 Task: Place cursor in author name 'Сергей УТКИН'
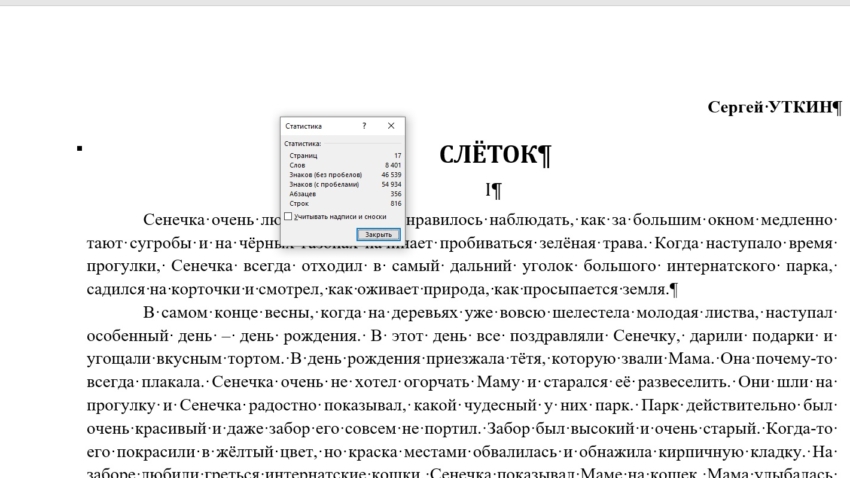point(768,107)
